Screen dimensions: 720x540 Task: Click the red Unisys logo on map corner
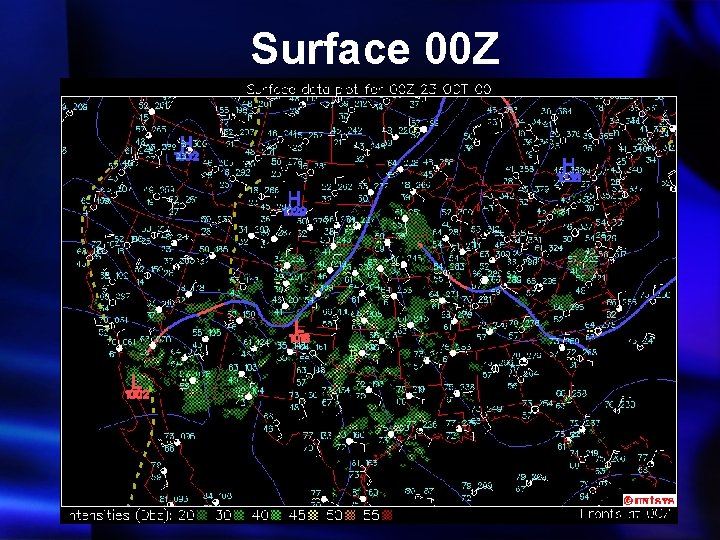coord(649,500)
